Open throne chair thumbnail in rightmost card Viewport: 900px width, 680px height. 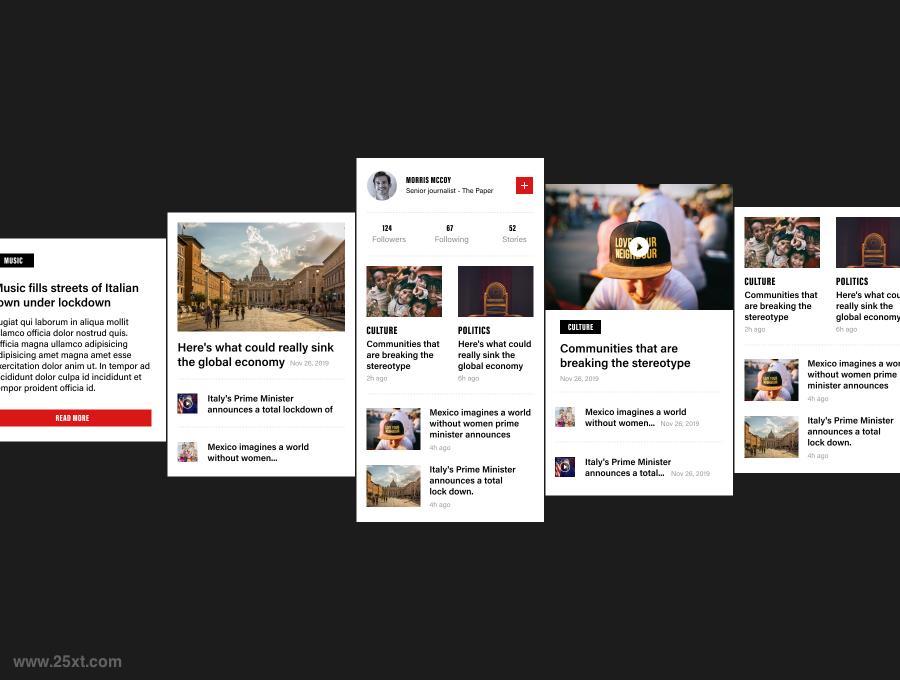(x=868, y=242)
